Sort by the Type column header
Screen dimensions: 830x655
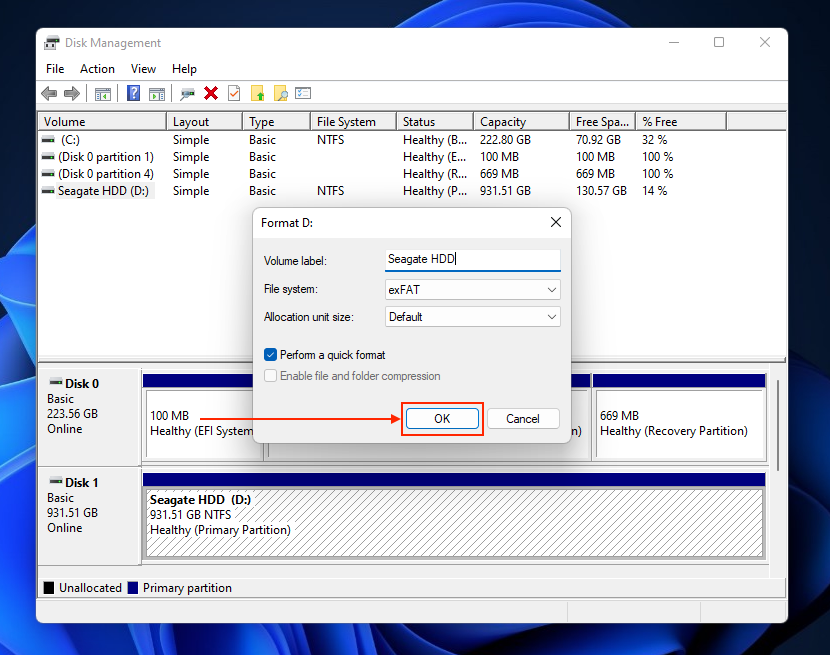[x=276, y=121]
